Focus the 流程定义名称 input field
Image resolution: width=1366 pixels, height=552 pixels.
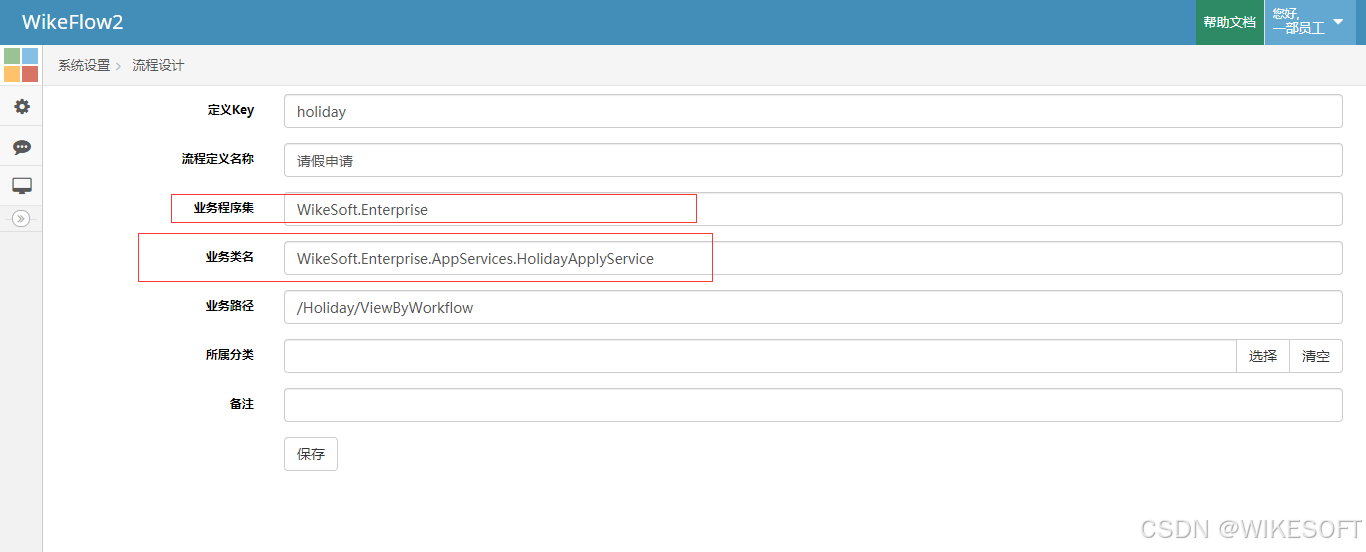coord(813,160)
